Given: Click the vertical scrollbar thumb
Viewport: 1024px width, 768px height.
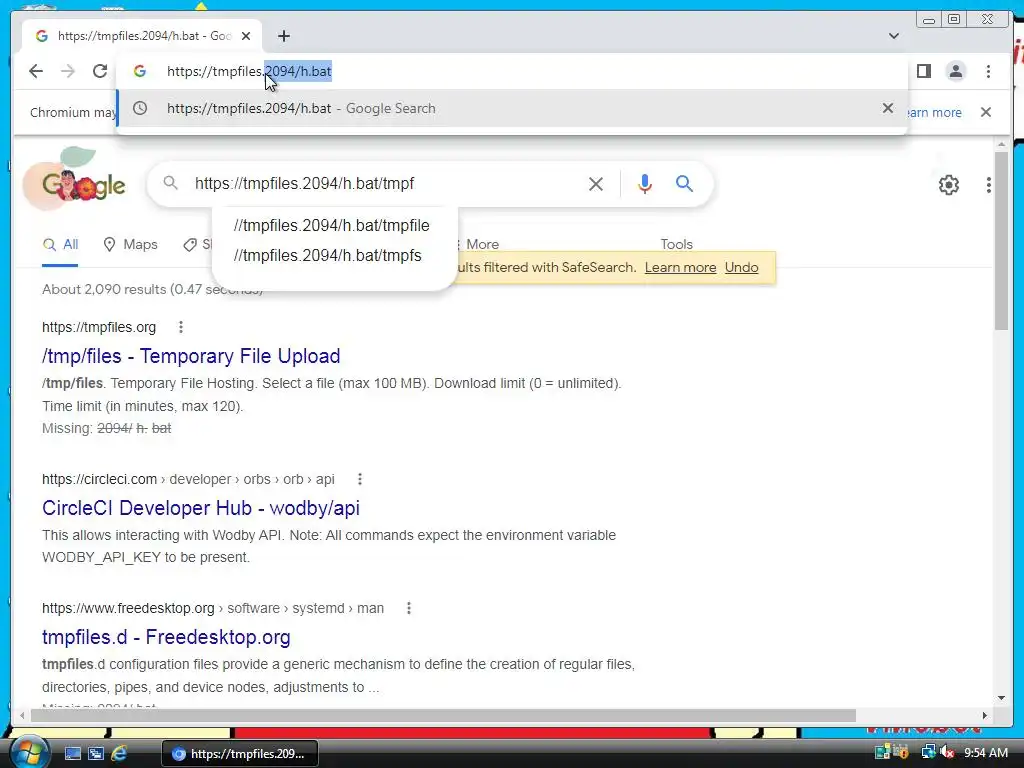Looking at the screenshot, I should 1001,240.
